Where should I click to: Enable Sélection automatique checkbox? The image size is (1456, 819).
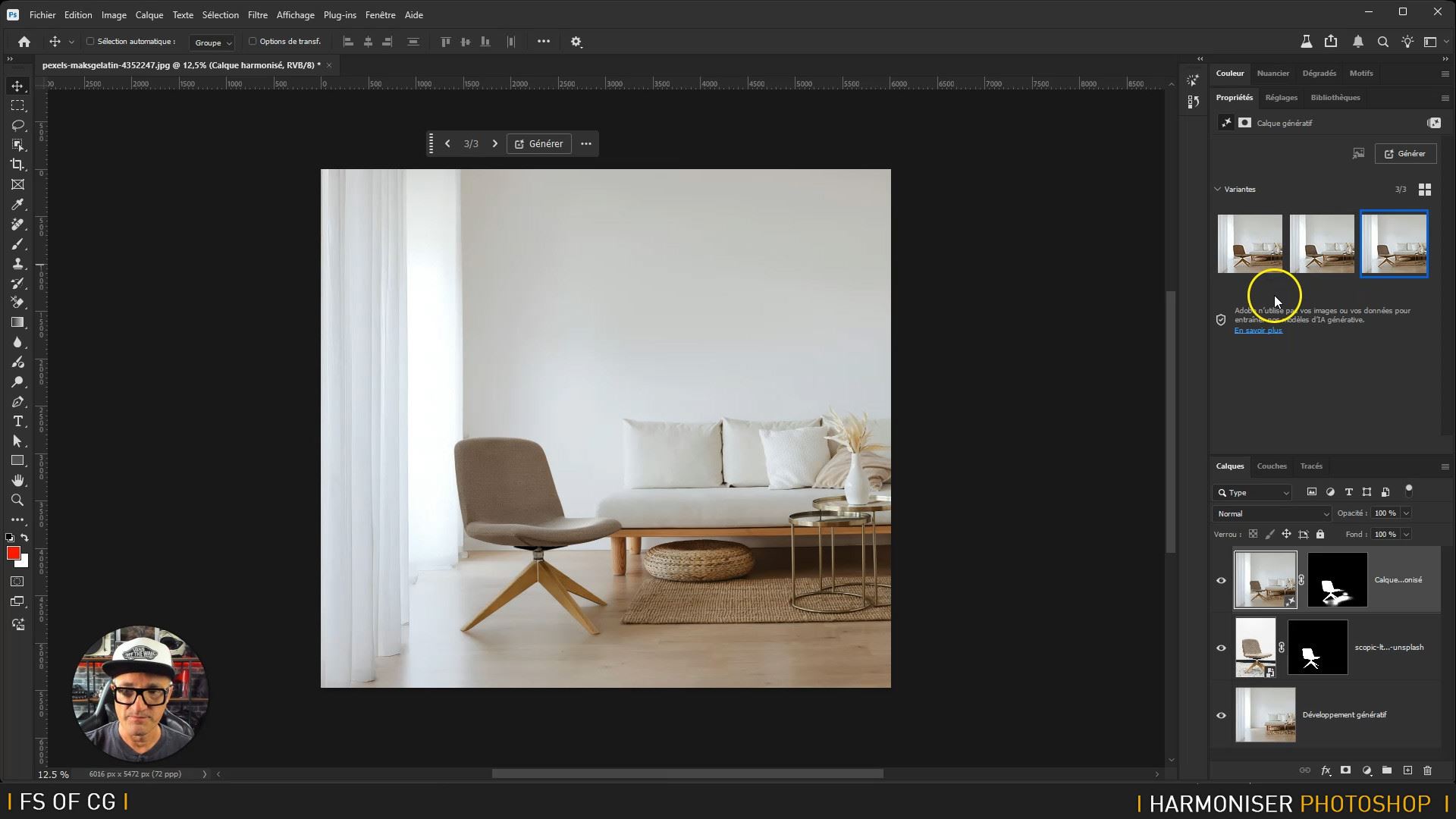coord(90,42)
